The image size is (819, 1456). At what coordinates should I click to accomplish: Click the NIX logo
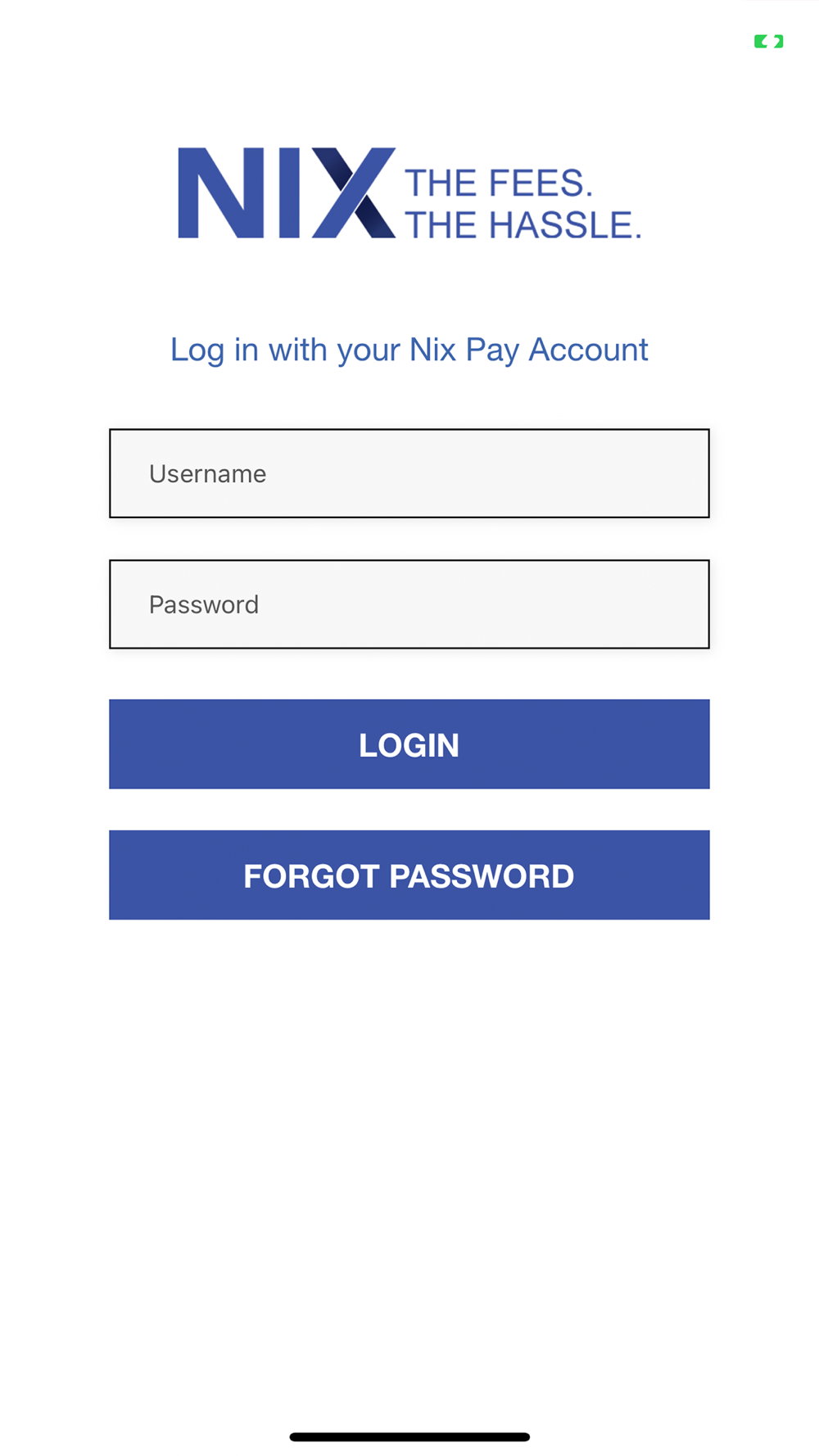tap(409, 193)
